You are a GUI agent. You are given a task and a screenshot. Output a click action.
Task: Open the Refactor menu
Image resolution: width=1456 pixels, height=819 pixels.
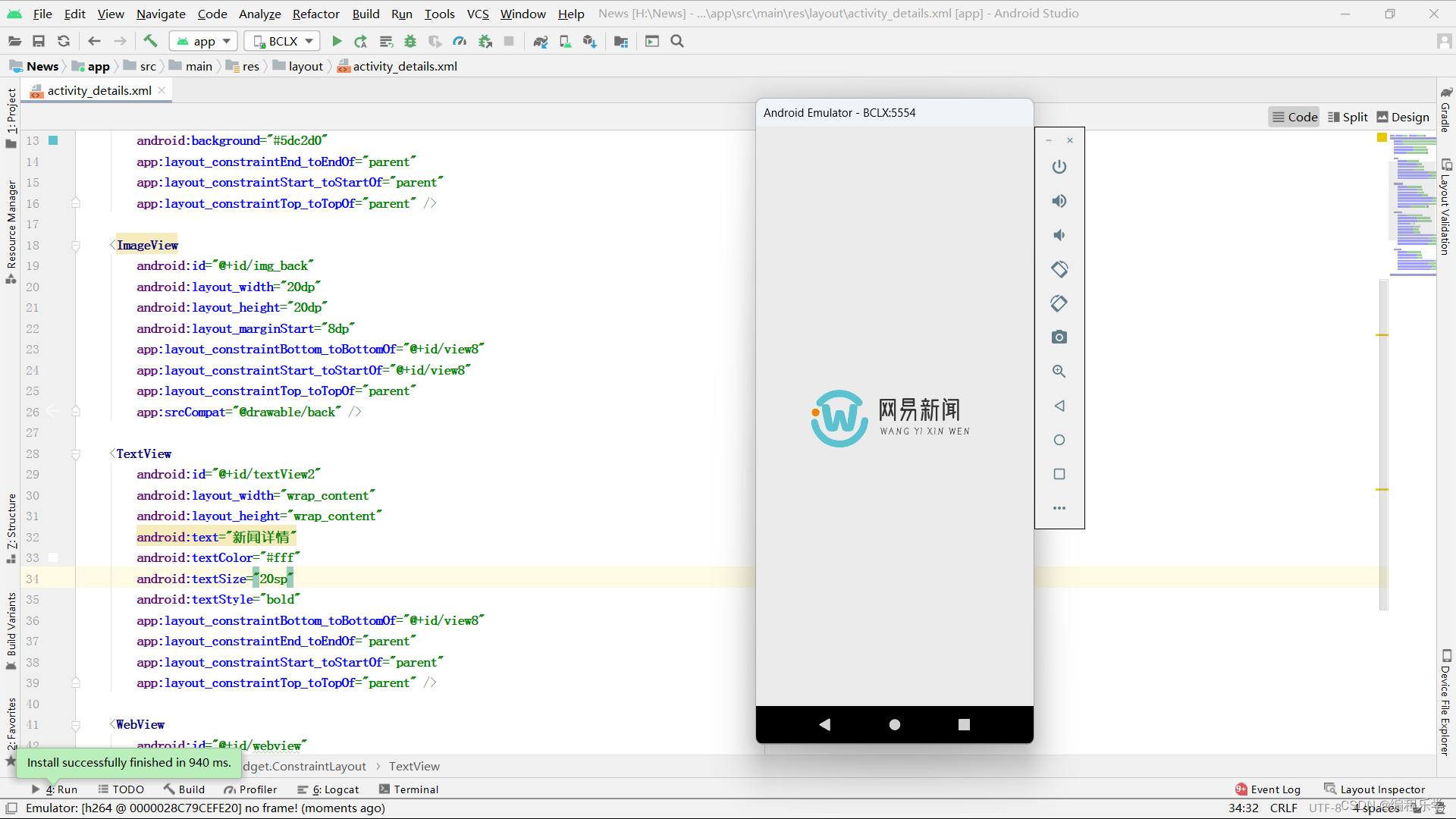tap(315, 13)
